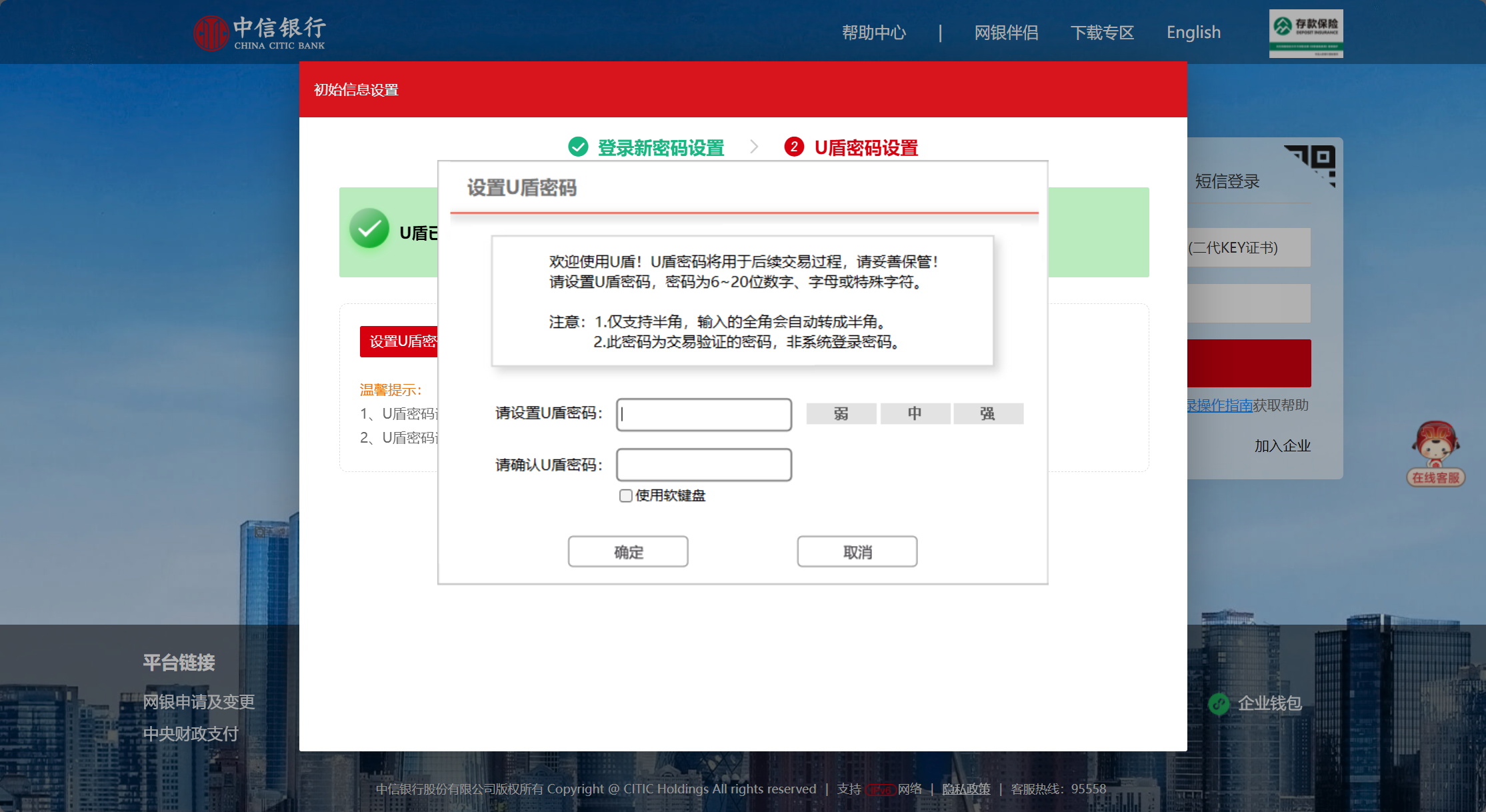Screen dimensions: 1486x812
Task: Click the green wallet icon beside 企业钱包
Action: tap(1218, 703)
